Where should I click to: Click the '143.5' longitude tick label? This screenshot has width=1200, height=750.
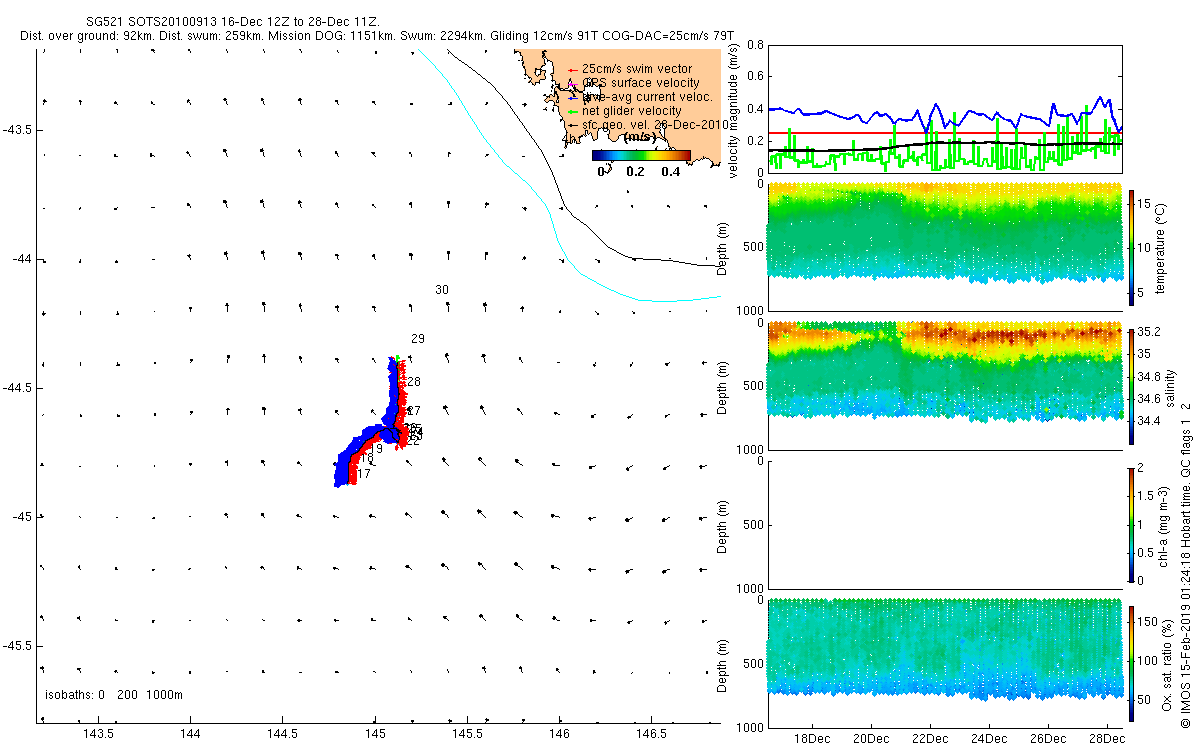click(x=99, y=734)
